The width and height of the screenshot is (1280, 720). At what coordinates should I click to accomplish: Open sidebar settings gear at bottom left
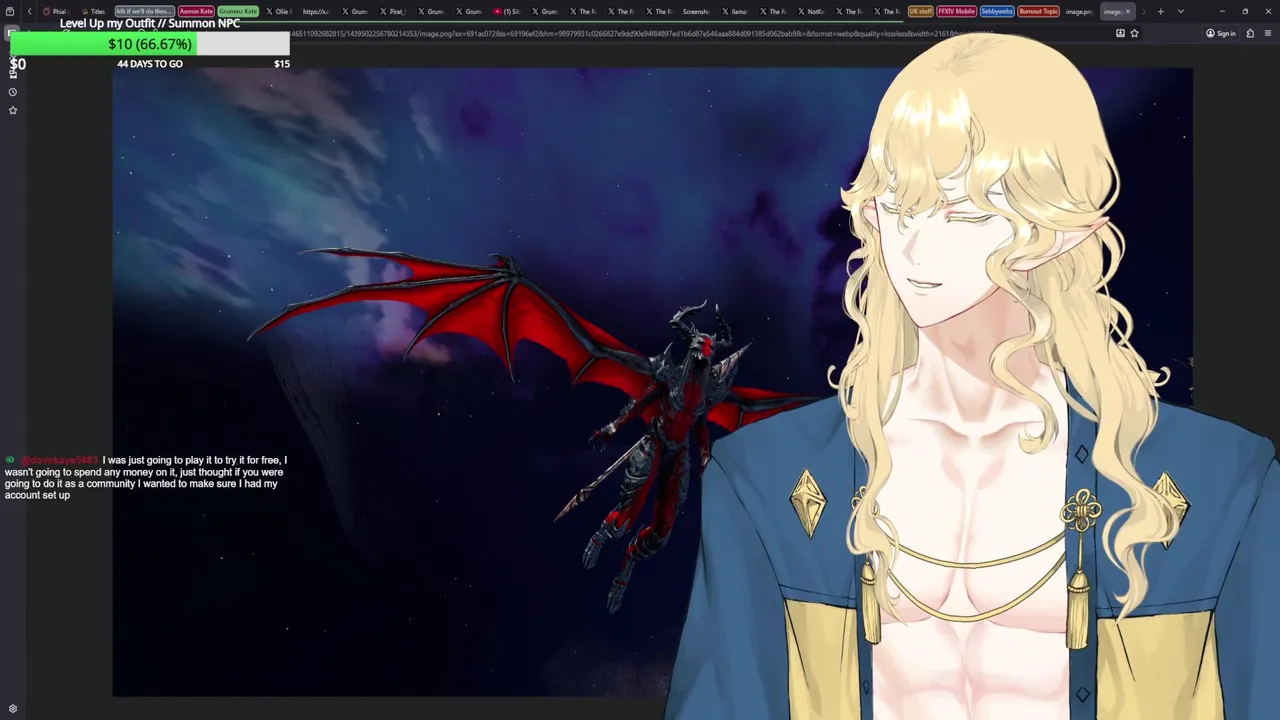(x=13, y=709)
